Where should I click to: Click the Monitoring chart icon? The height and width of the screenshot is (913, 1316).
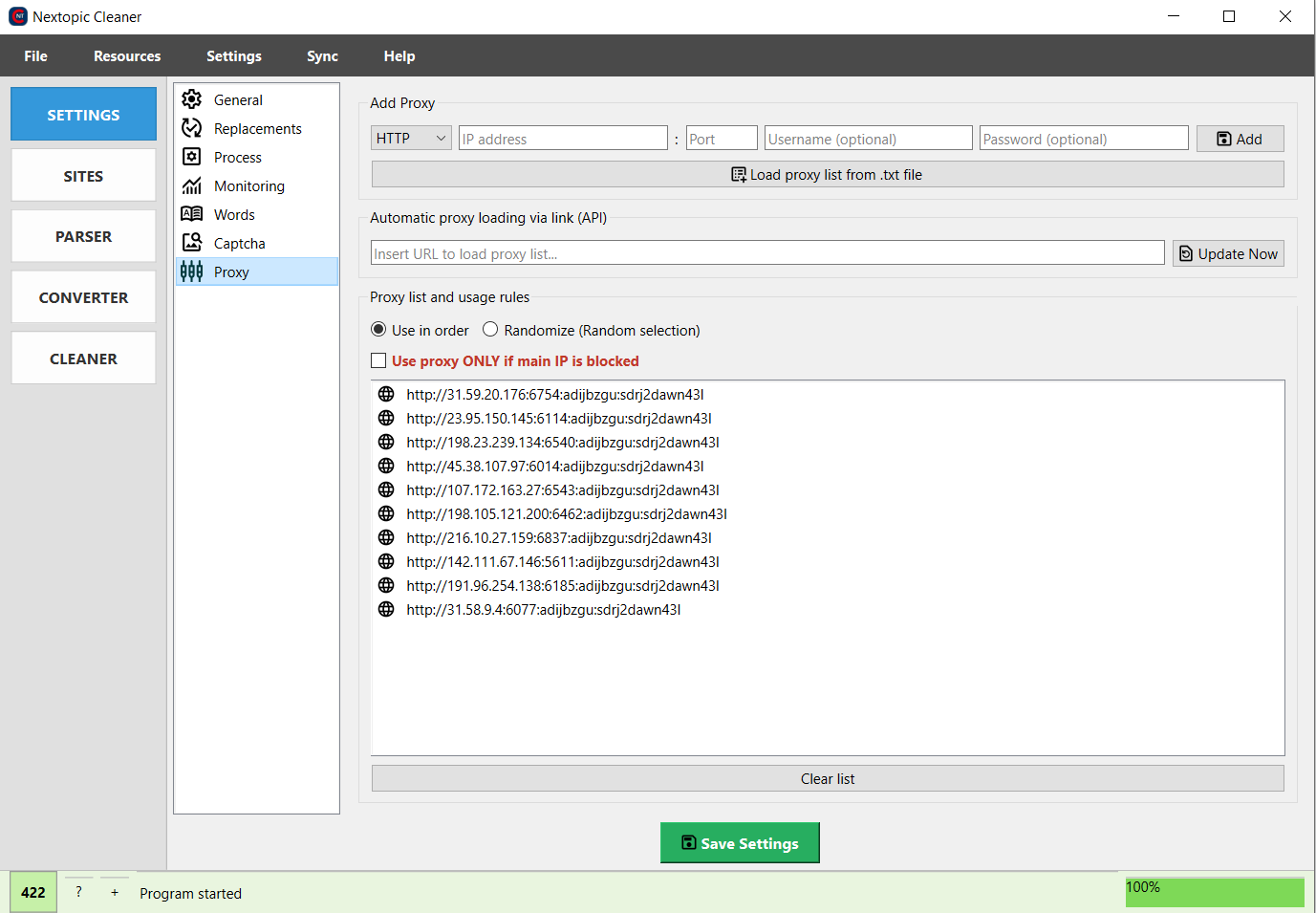pyautogui.click(x=192, y=185)
